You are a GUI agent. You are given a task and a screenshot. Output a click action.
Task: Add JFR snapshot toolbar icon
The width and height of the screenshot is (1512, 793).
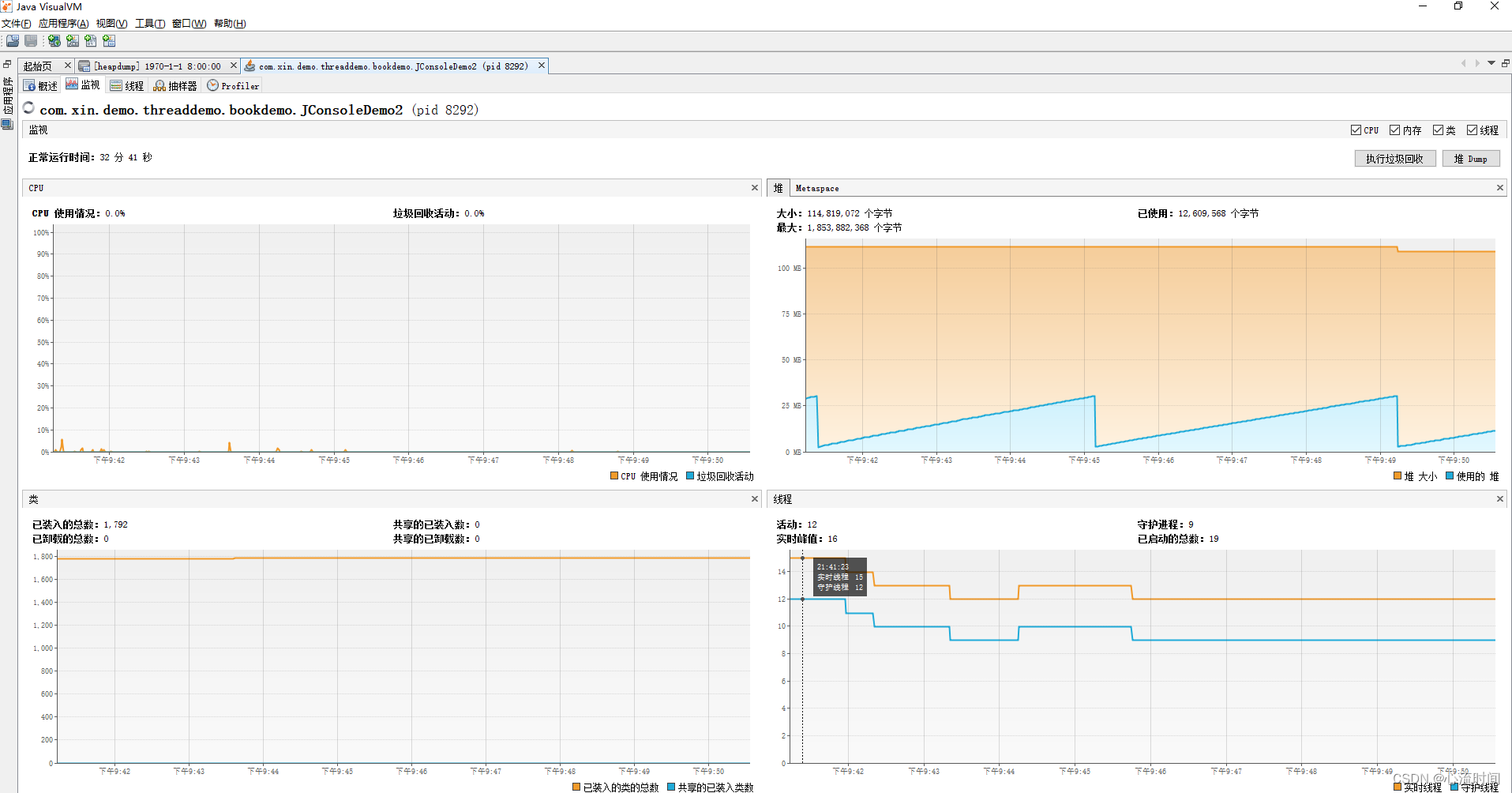pos(109,40)
